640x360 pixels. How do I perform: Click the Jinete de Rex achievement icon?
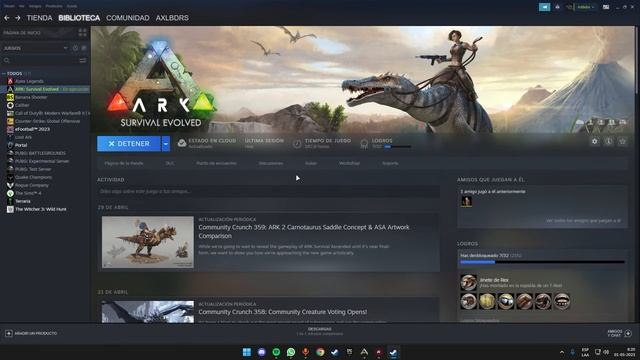pyautogui.click(x=468, y=282)
